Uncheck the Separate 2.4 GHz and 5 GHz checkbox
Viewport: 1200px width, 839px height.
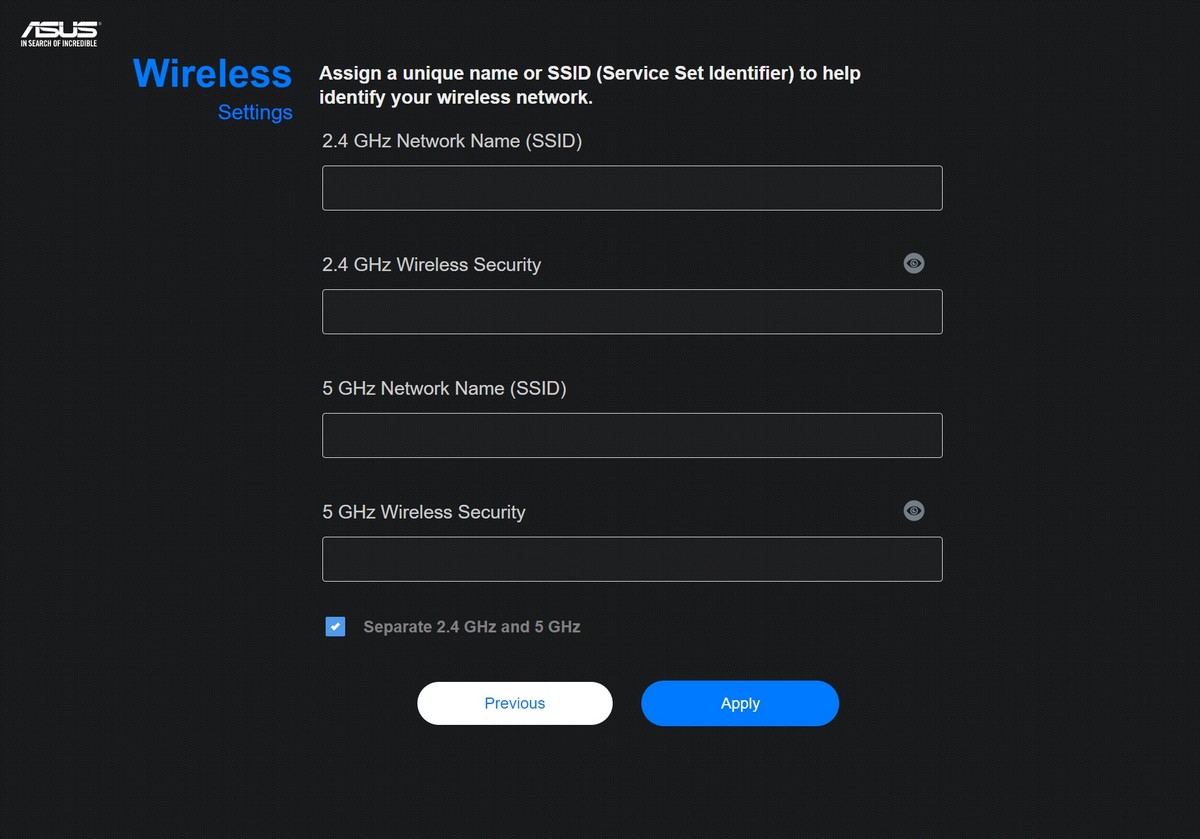(335, 627)
